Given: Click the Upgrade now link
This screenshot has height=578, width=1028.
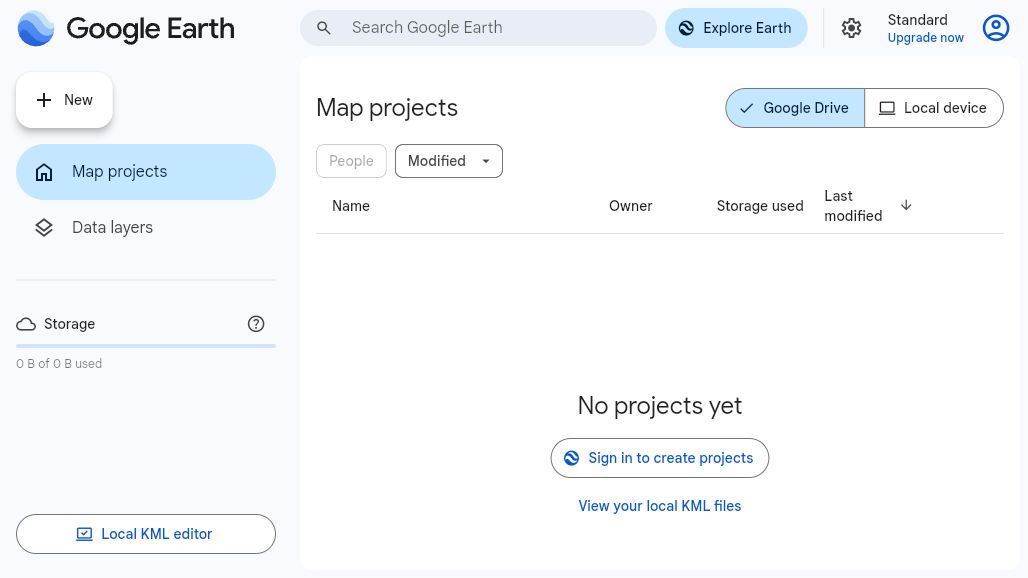Looking at the screenshot, I should (925, 38).
